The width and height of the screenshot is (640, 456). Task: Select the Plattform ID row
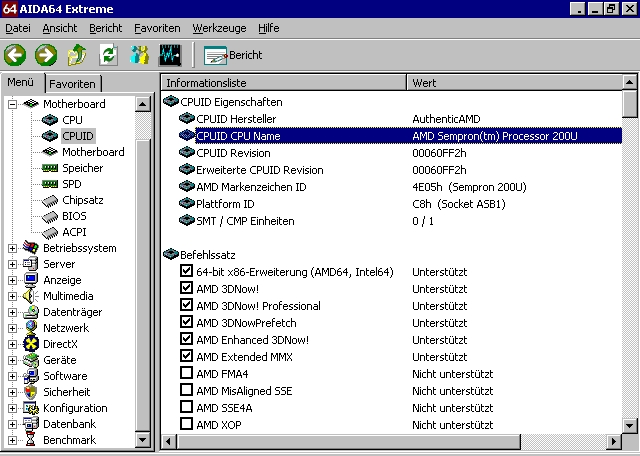392,204
